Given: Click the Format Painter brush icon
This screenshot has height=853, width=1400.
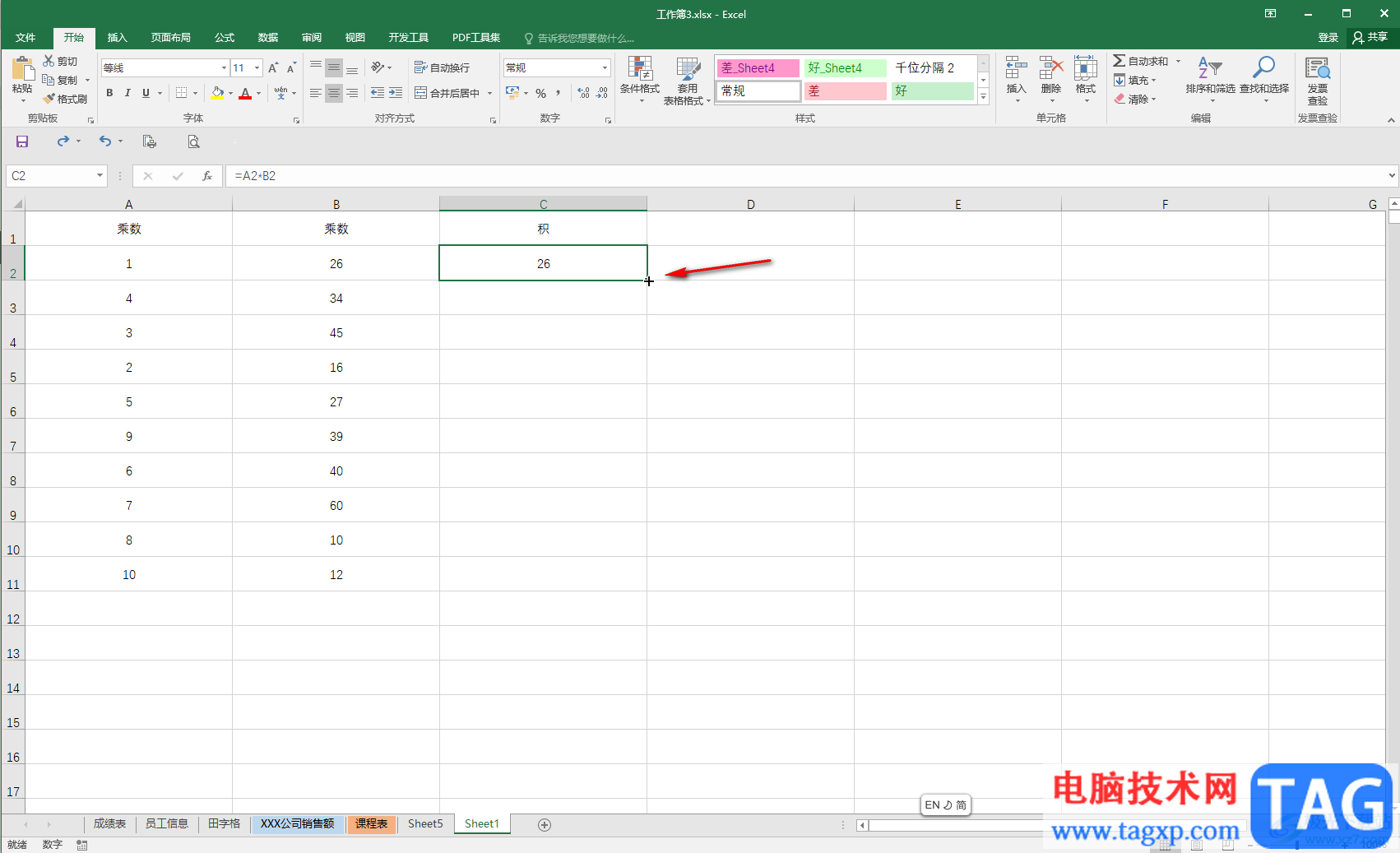Looking at the screenshot, I should coord(49,99).
